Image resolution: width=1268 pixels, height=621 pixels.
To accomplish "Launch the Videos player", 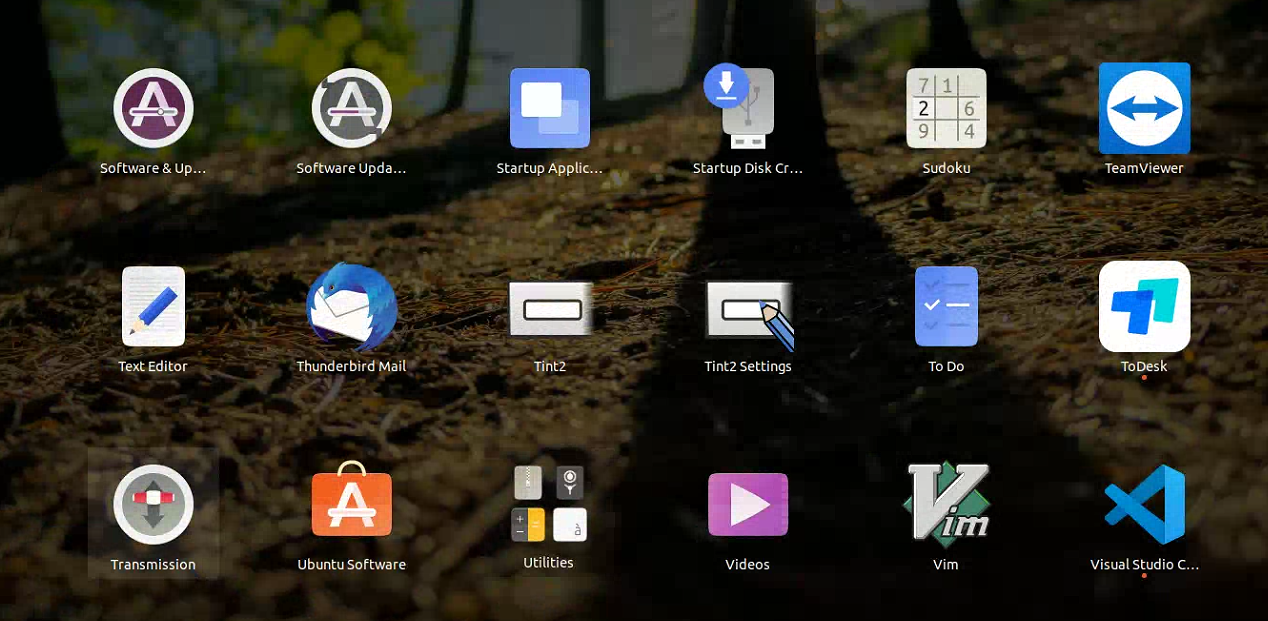I will 748,504.
